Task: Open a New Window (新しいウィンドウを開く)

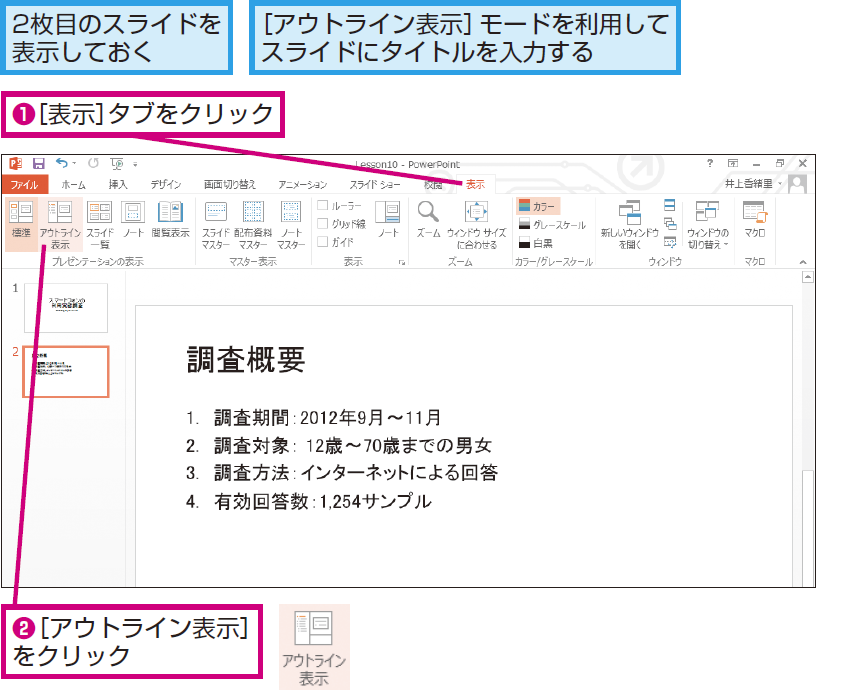Action: (x=630, y=225)
